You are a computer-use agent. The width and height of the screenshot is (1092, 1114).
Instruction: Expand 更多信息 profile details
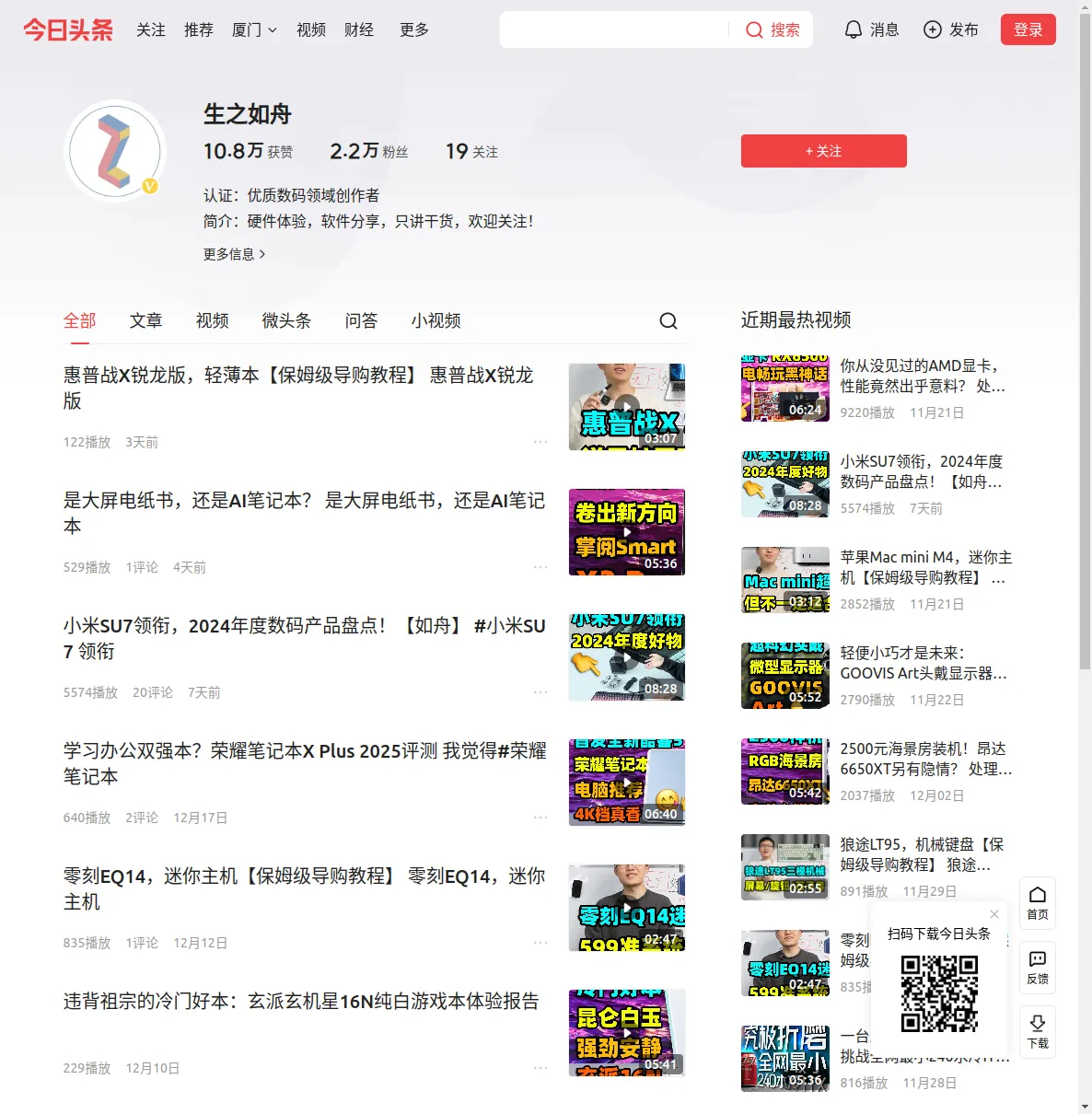click(235, 254)
